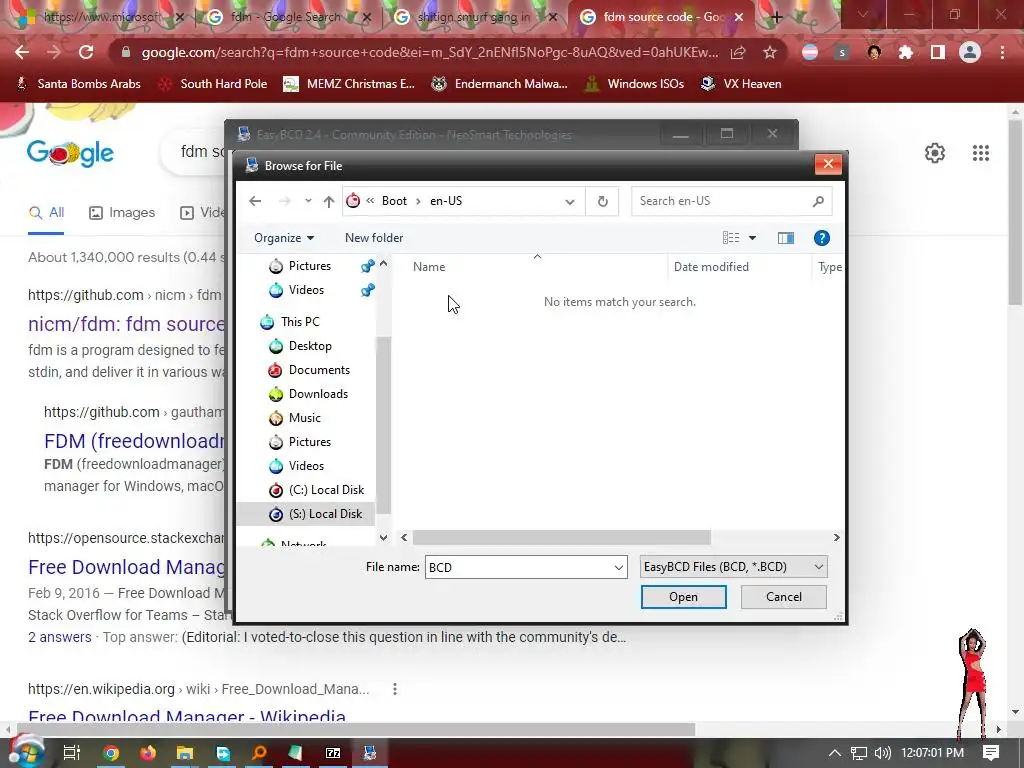Switch to the microsoft.com tab
Screen dimensions: 1024x768
101,17
